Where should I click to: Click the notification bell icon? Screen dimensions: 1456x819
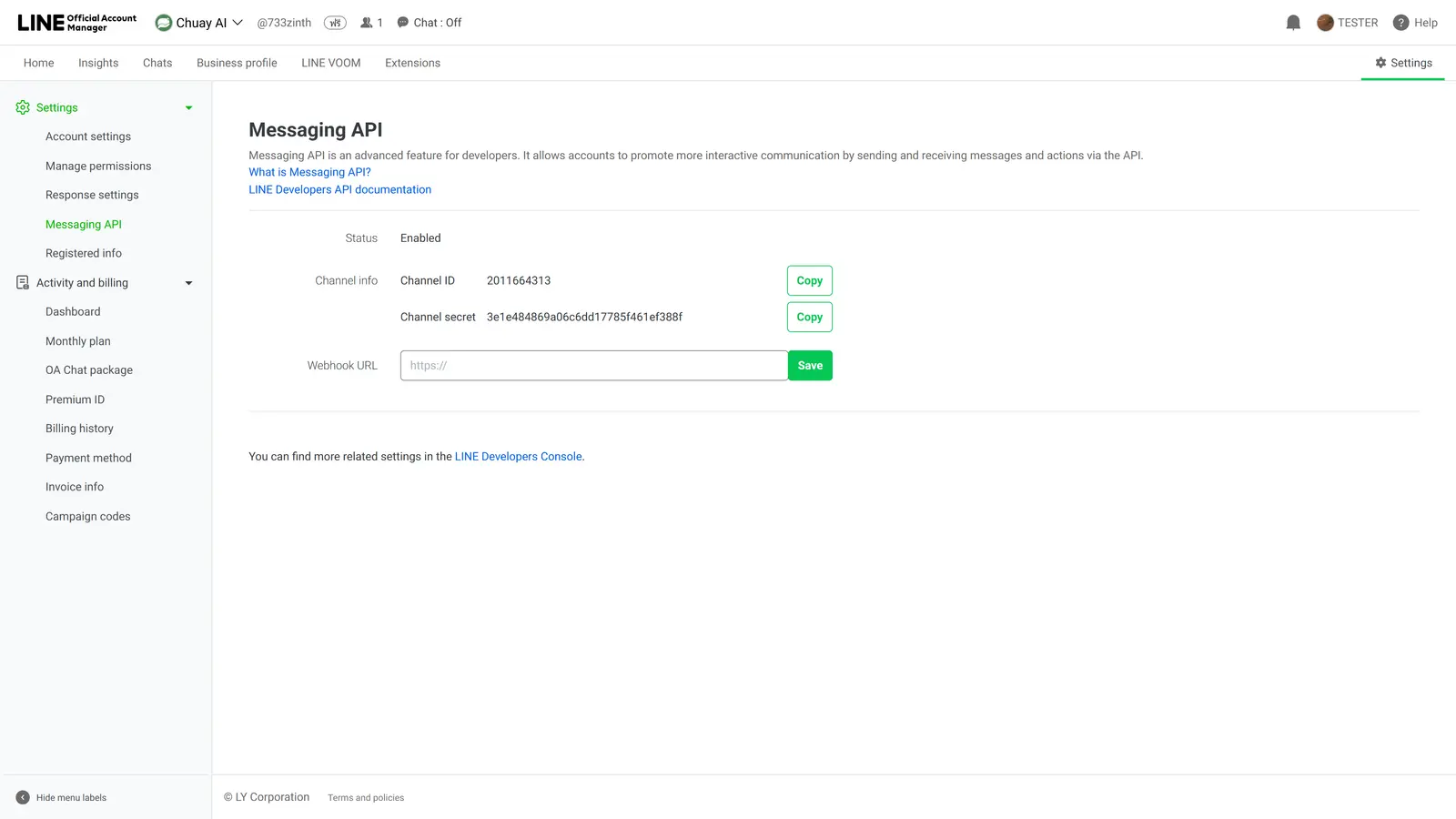click(1293, 23)
